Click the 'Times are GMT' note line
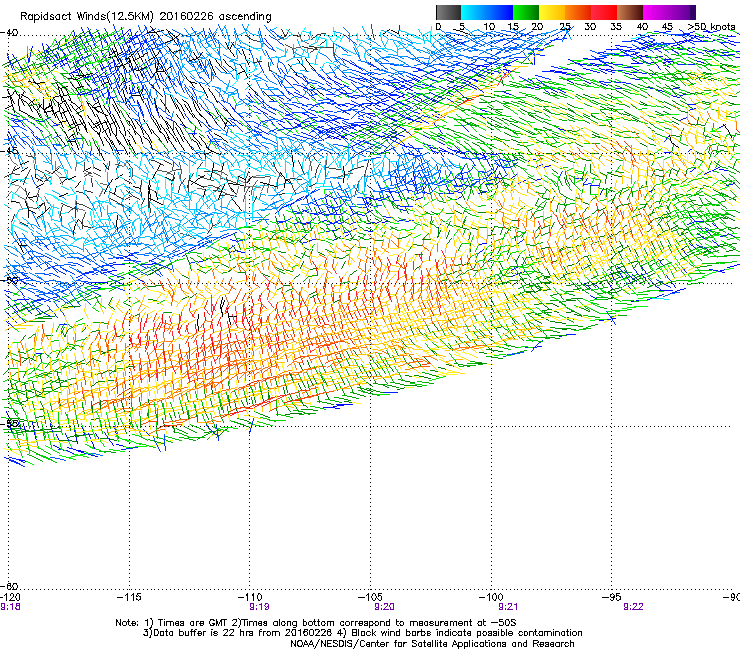The width and height of the screenshot is (740, 650). tap(316, 623)
